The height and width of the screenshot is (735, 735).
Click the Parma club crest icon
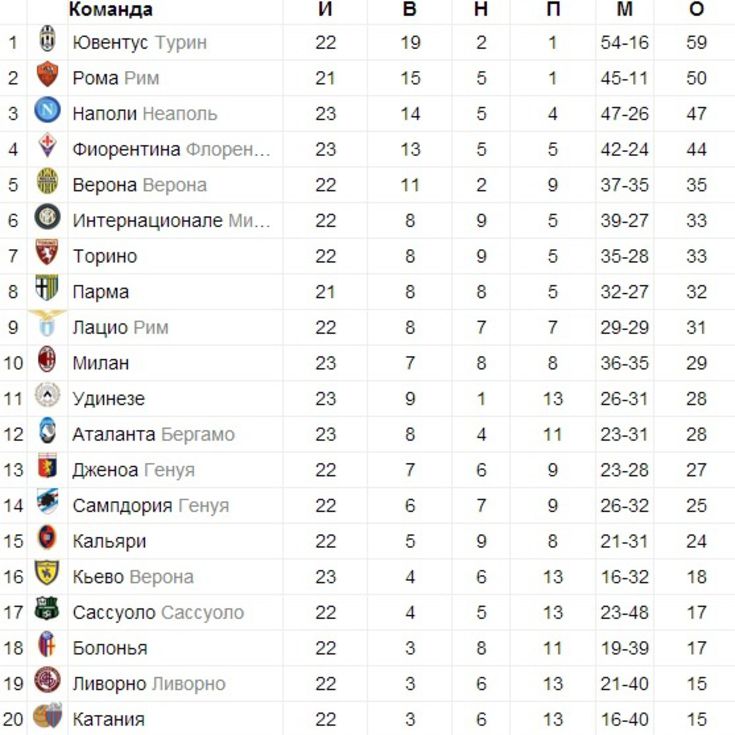[x=47, y=290]
